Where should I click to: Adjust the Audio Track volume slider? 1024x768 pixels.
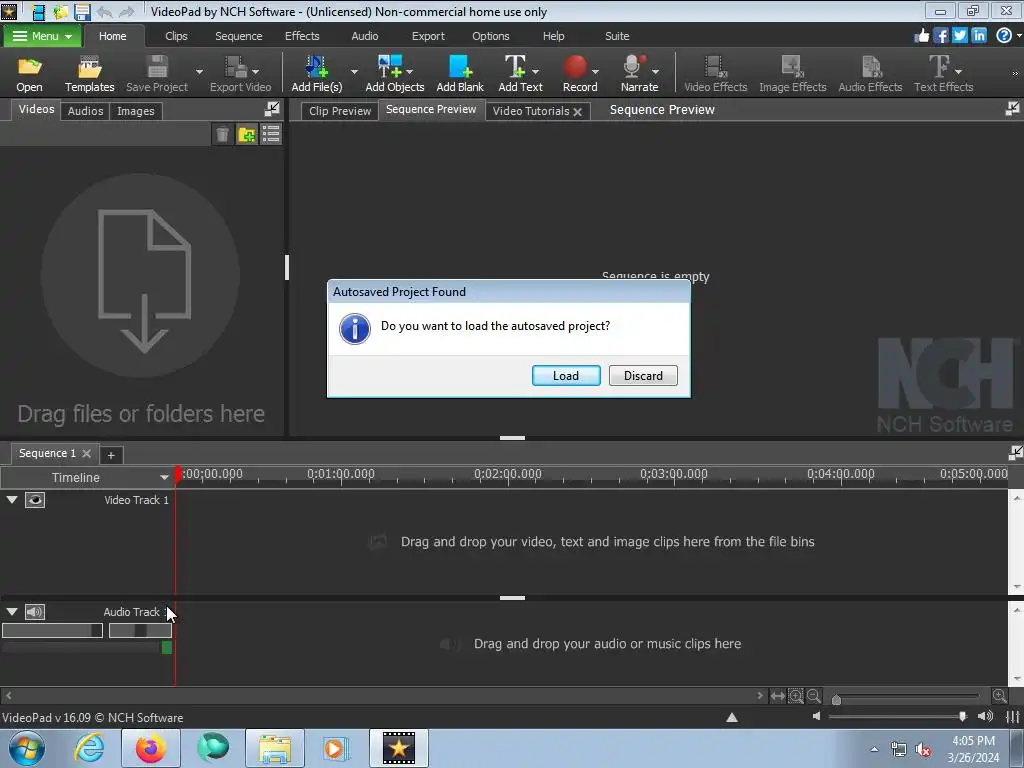click(x=52, y=630)
